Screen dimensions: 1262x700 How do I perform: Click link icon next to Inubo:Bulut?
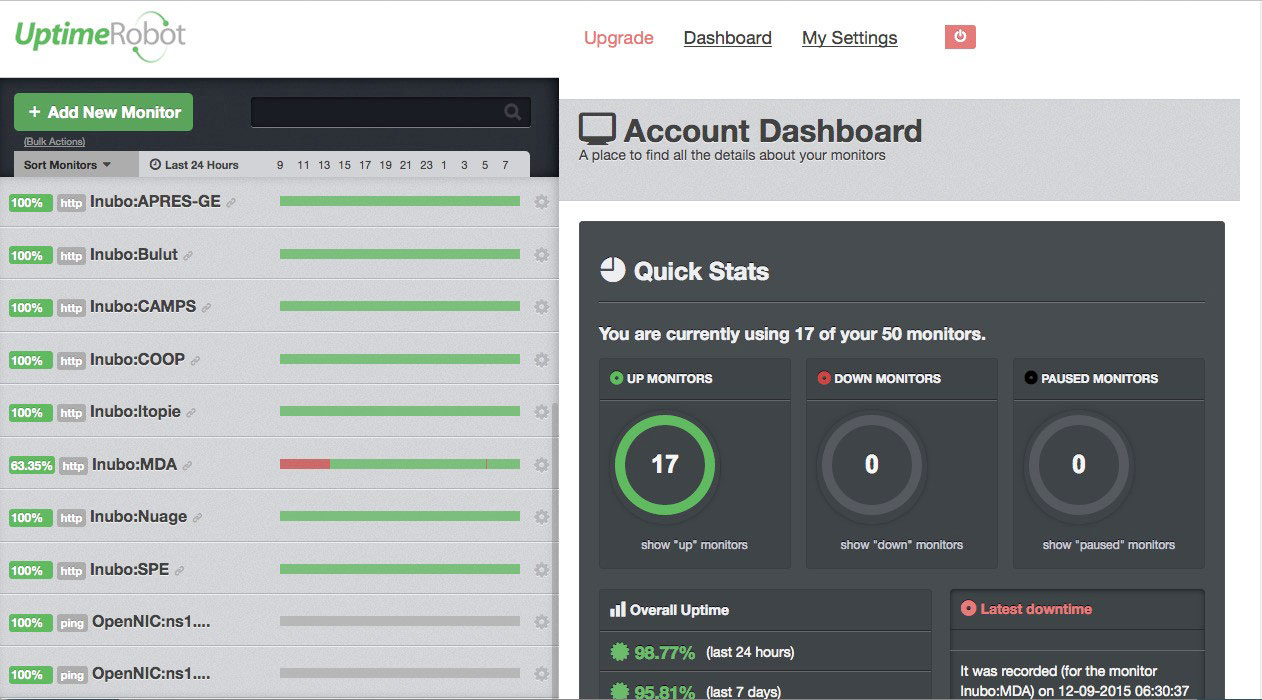click(188, 256)
